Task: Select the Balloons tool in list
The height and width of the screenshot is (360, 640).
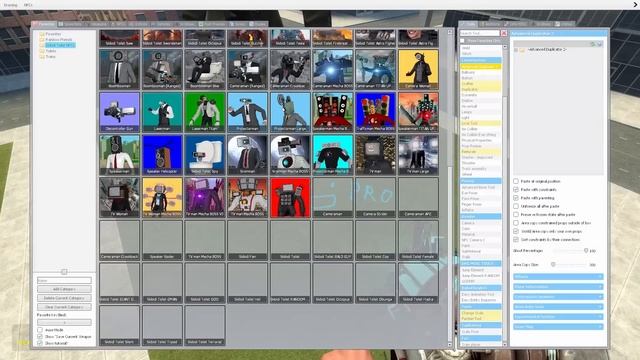Action: pos(480,72)
